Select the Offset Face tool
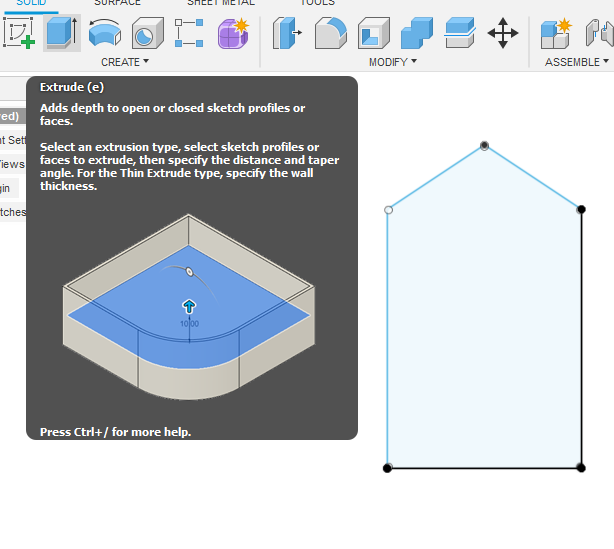 (460, 33)
